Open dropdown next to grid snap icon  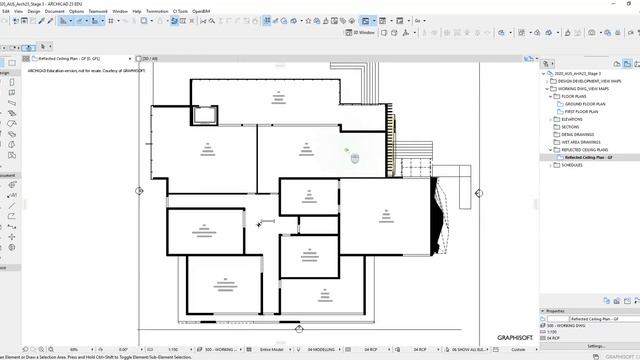pos(118,21)
